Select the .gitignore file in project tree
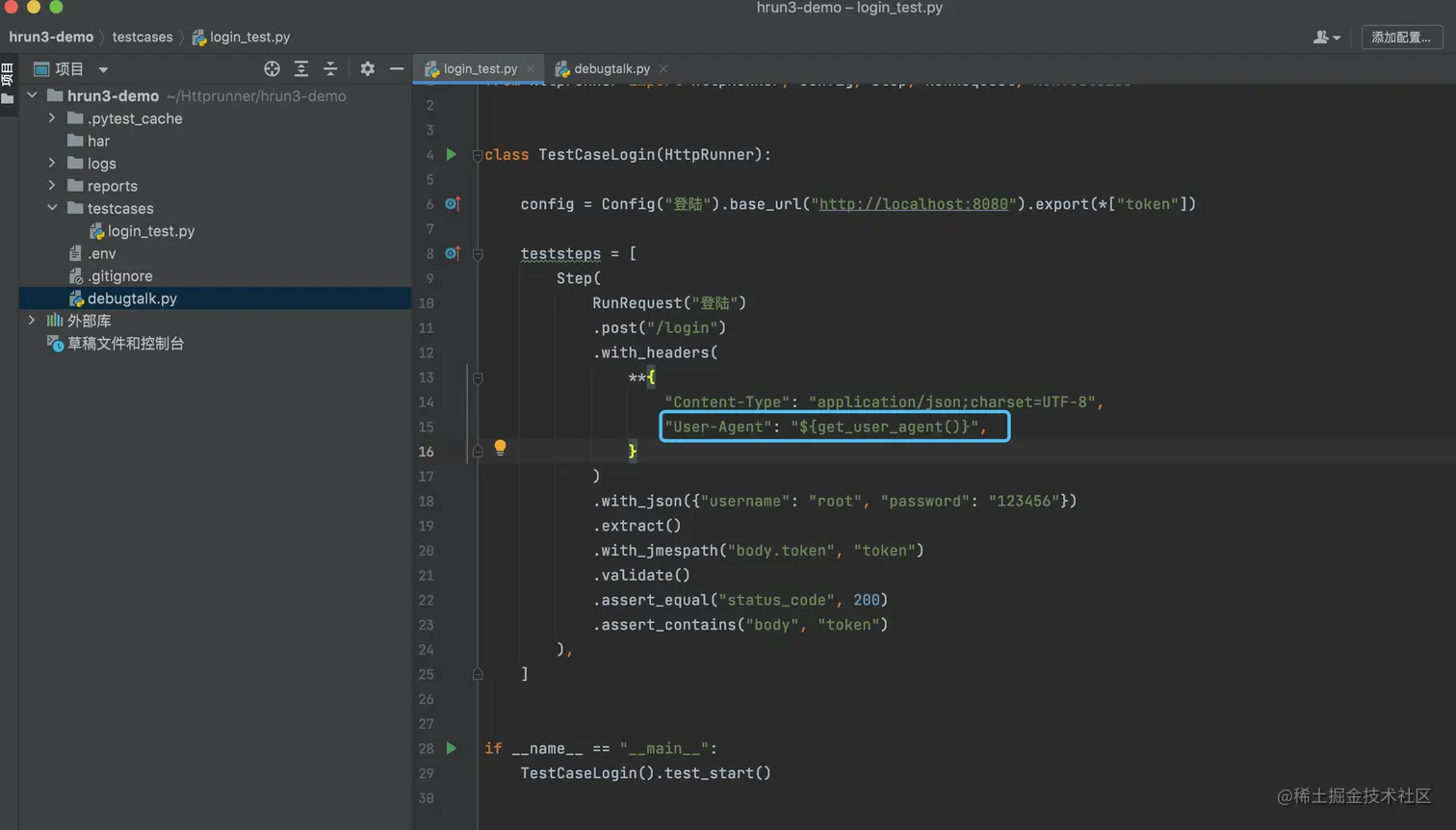Viewport: 1456px width, 830px height. tap(119, 275)
